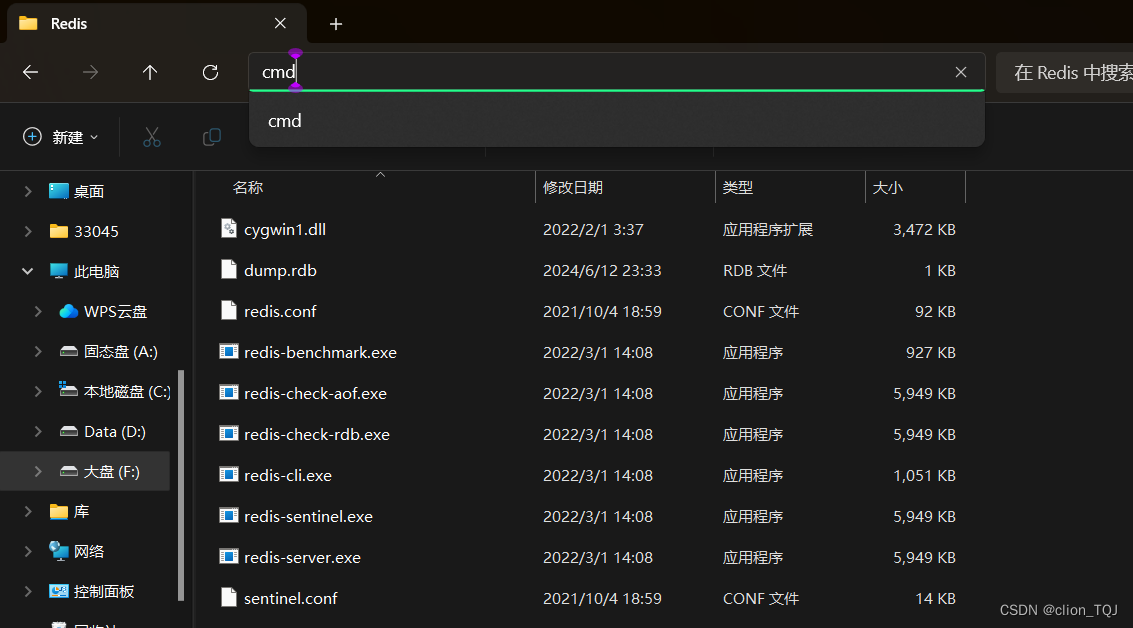
Task: Click the redis-cli.exe file name
Action: [x=288, y=476]
